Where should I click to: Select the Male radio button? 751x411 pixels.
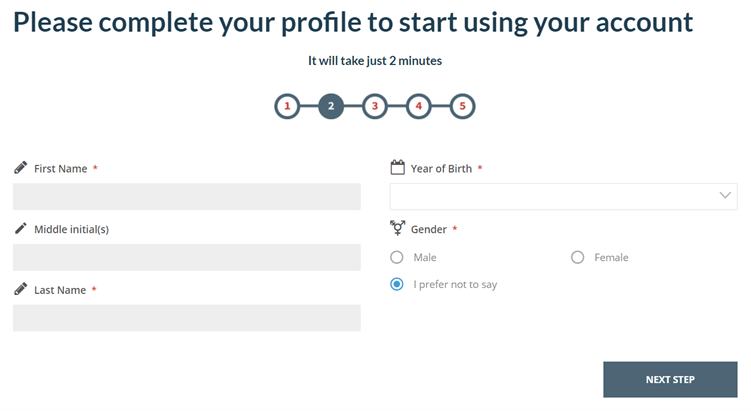397,257
